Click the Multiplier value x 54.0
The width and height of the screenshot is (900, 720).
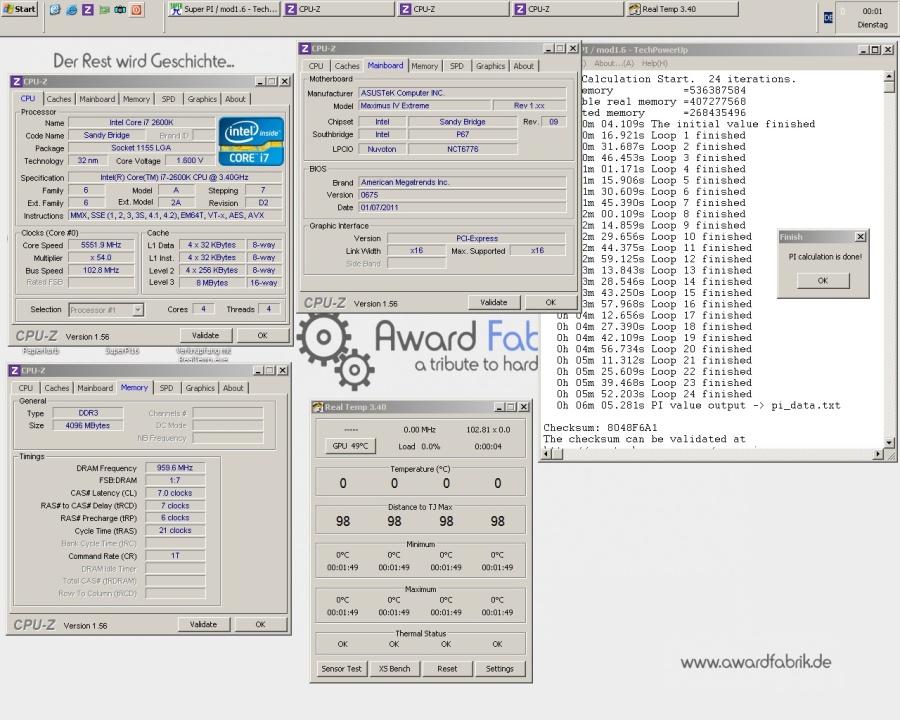(x=101, y=258)
